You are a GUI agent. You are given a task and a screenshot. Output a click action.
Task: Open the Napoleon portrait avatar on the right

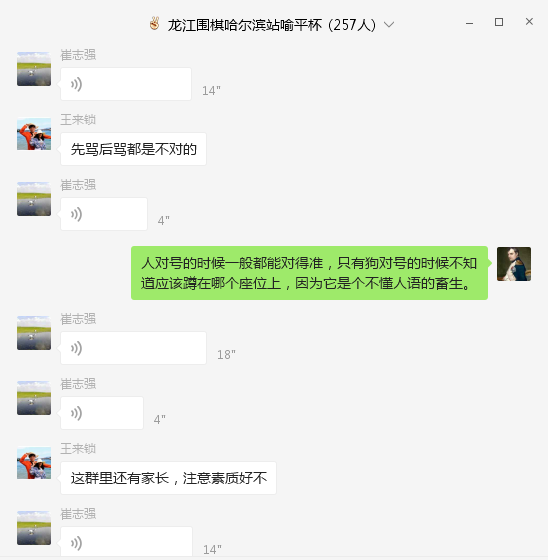[514, 264]
